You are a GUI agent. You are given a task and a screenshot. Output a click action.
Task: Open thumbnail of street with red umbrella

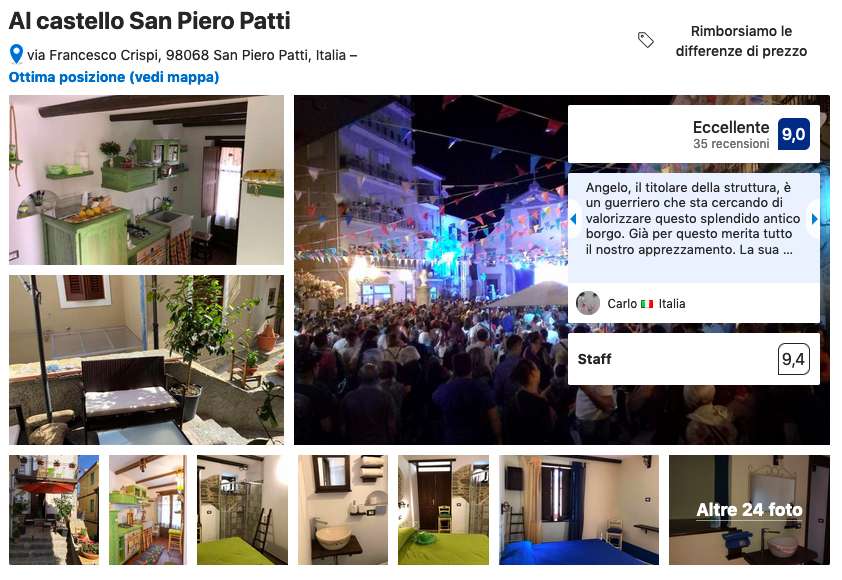pos(54,510)
